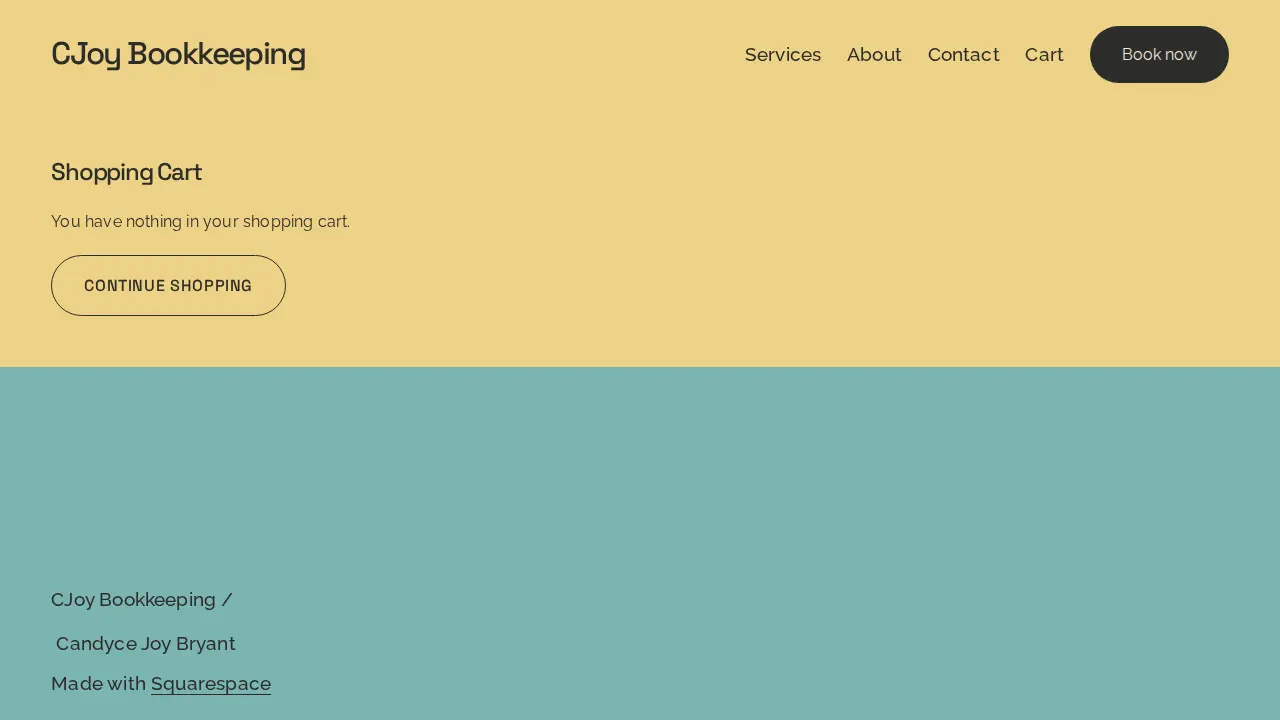Open the CJoy Bookkeeping site title
Screen dimensions: 1280x720
[178, 54]
